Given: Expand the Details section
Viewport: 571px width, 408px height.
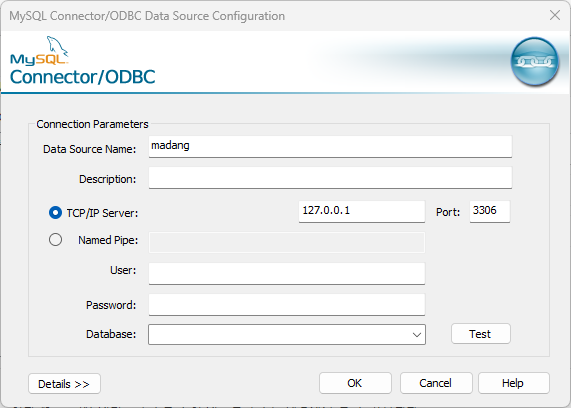Looking at the screenshot, I should click(x=64, y=384).
